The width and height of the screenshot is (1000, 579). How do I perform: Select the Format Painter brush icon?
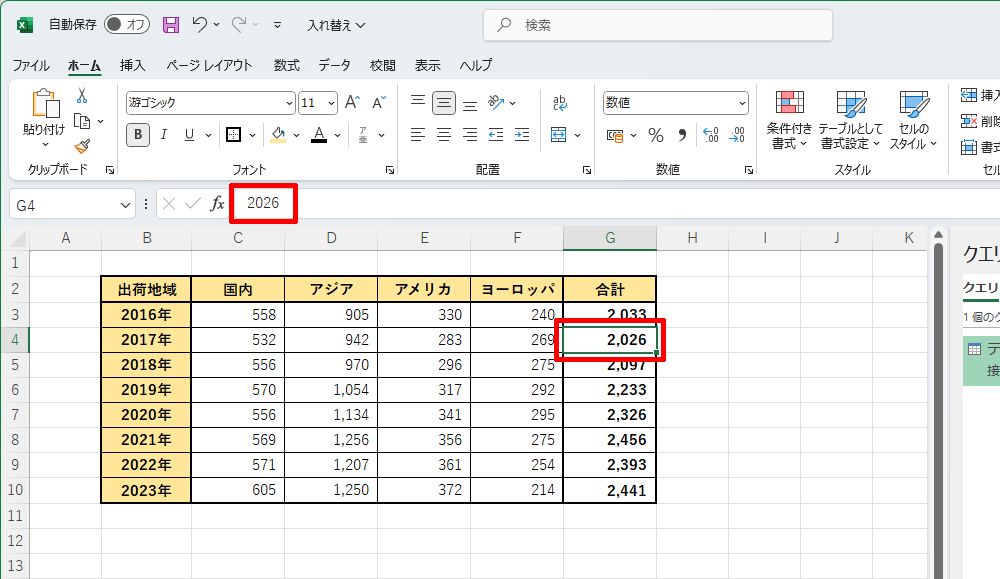coord(81,147)
